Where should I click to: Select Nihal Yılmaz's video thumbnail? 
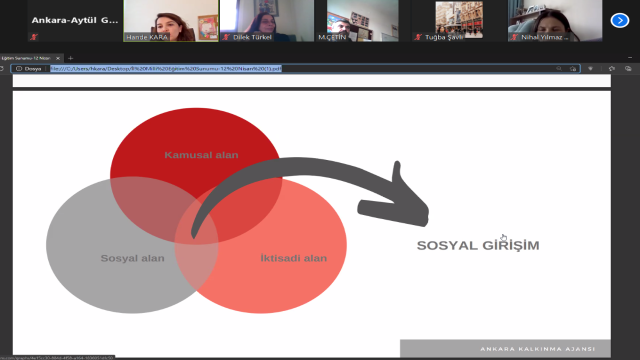coord(555,20)
